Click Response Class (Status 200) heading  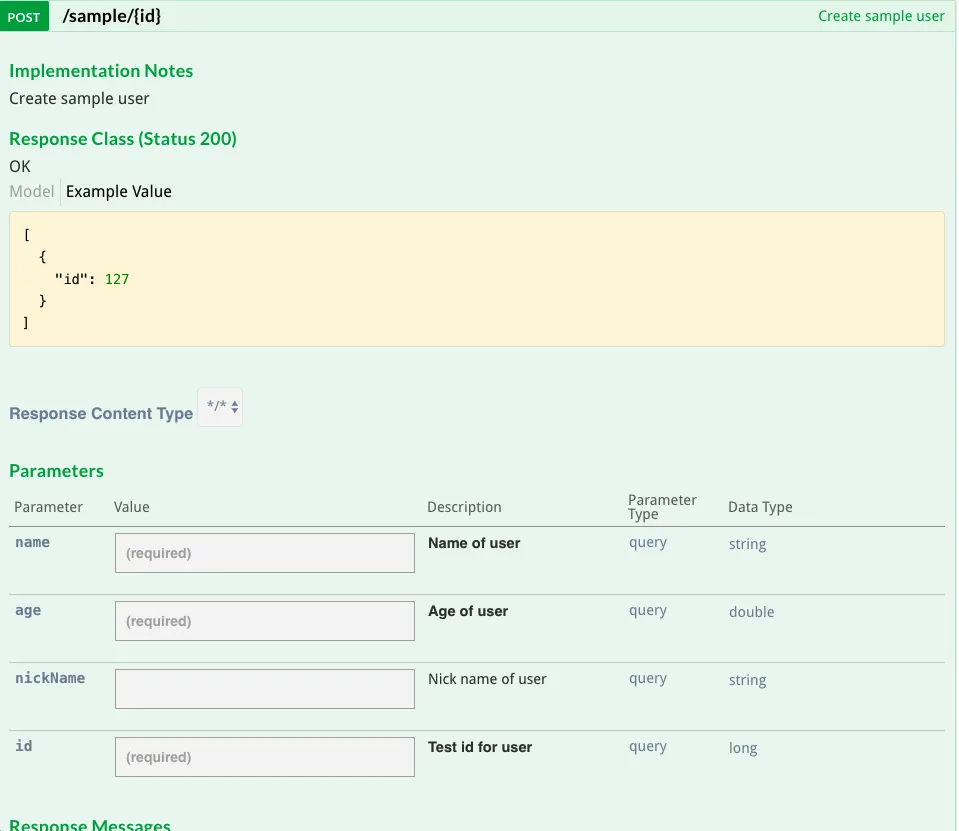coord(123,139)
